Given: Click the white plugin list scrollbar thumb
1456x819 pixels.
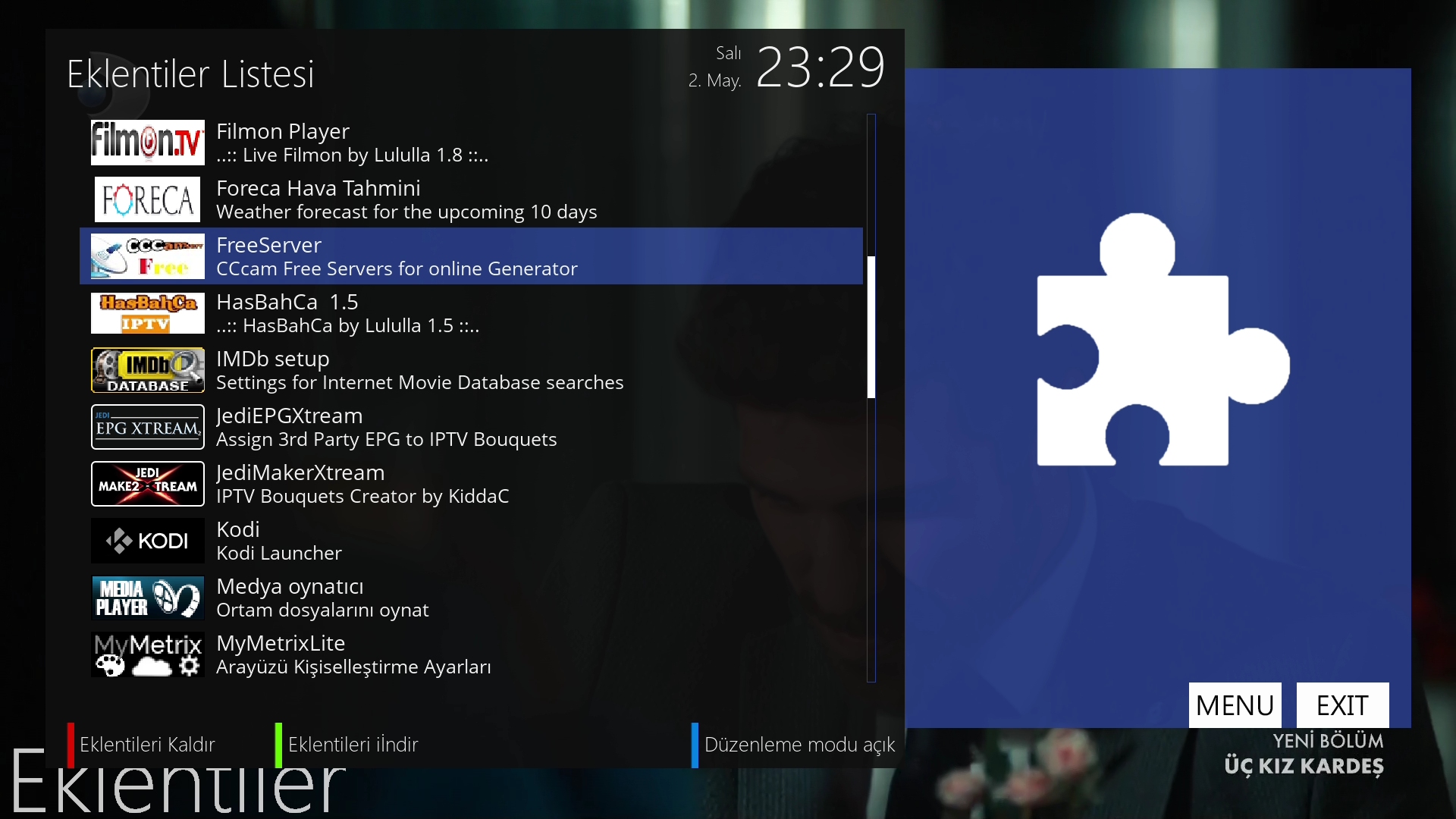Looking at the screenshot, I should click(871, 327).
